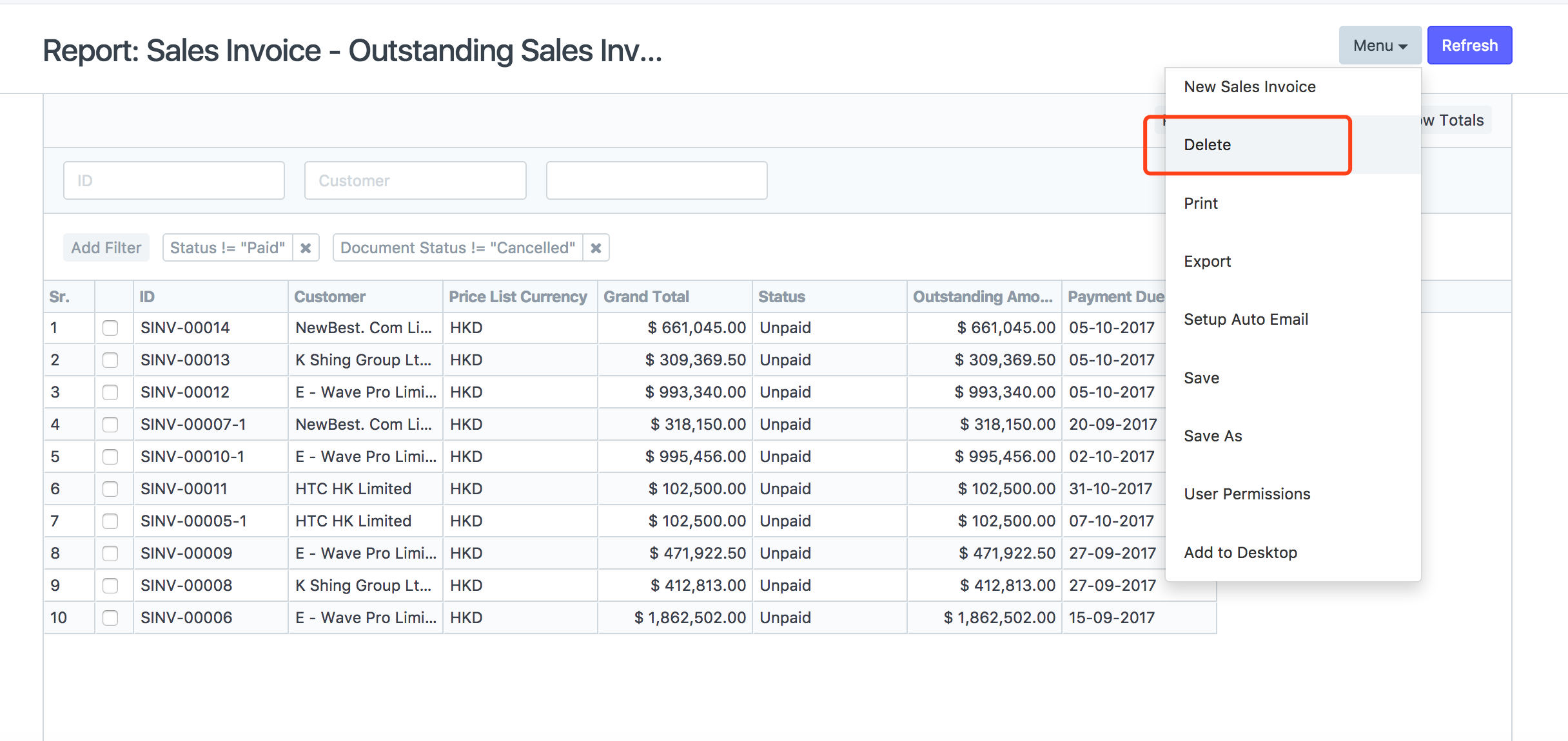Screen dimensions: 1568x741
Task: Click Export in the dropdown menu
Action: 1207,262
